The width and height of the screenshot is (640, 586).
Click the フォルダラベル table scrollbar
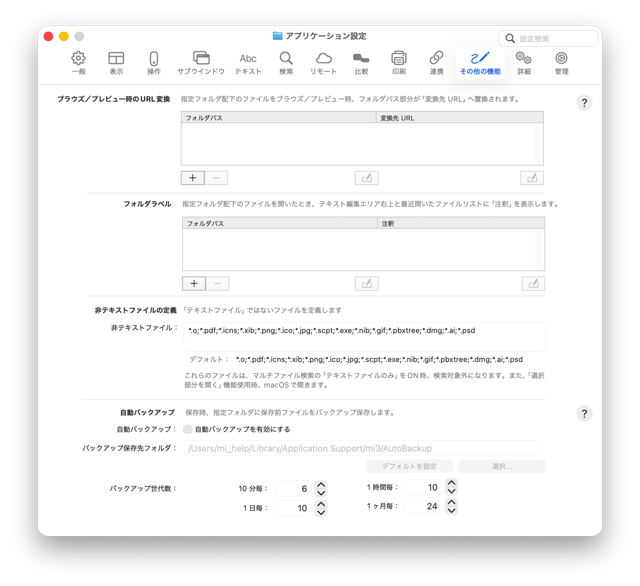540,249
